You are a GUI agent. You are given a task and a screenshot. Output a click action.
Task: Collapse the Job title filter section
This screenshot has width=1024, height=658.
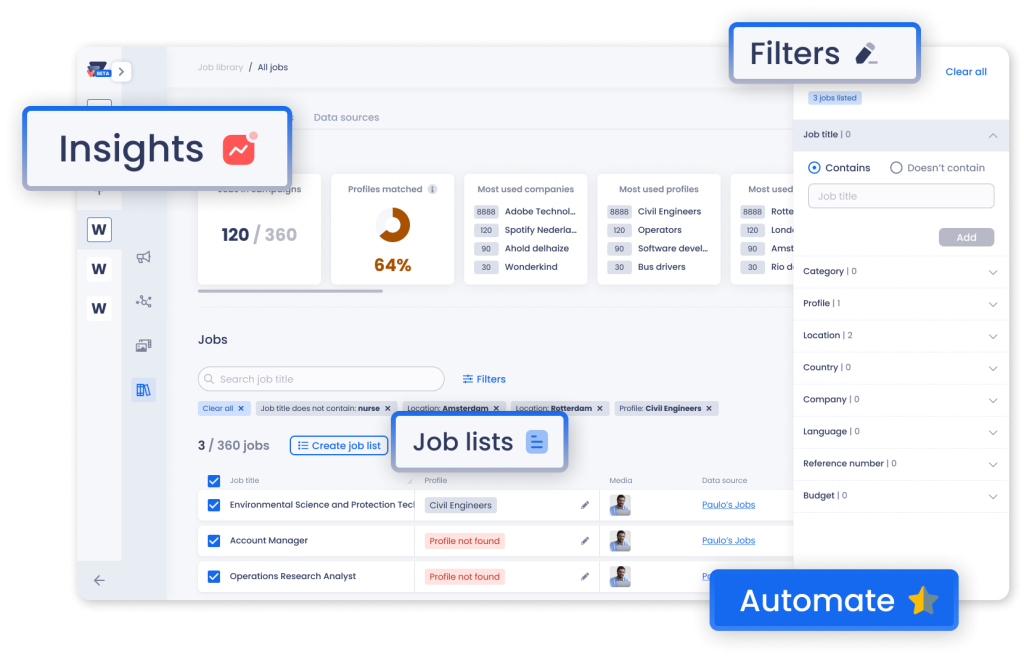[x=992, y=135]
